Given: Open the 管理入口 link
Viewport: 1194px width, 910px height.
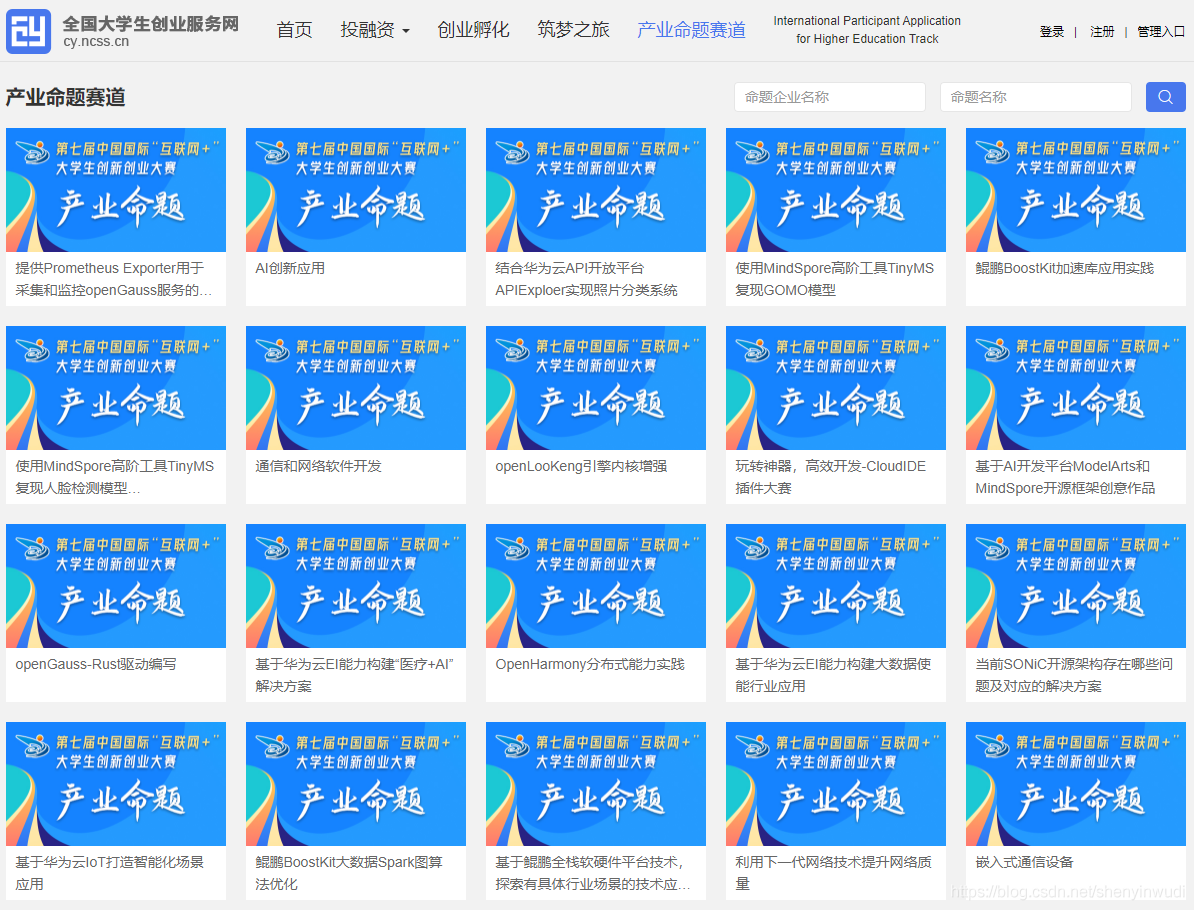Looking at the screenshot, I should click(x=1160, y=31).
